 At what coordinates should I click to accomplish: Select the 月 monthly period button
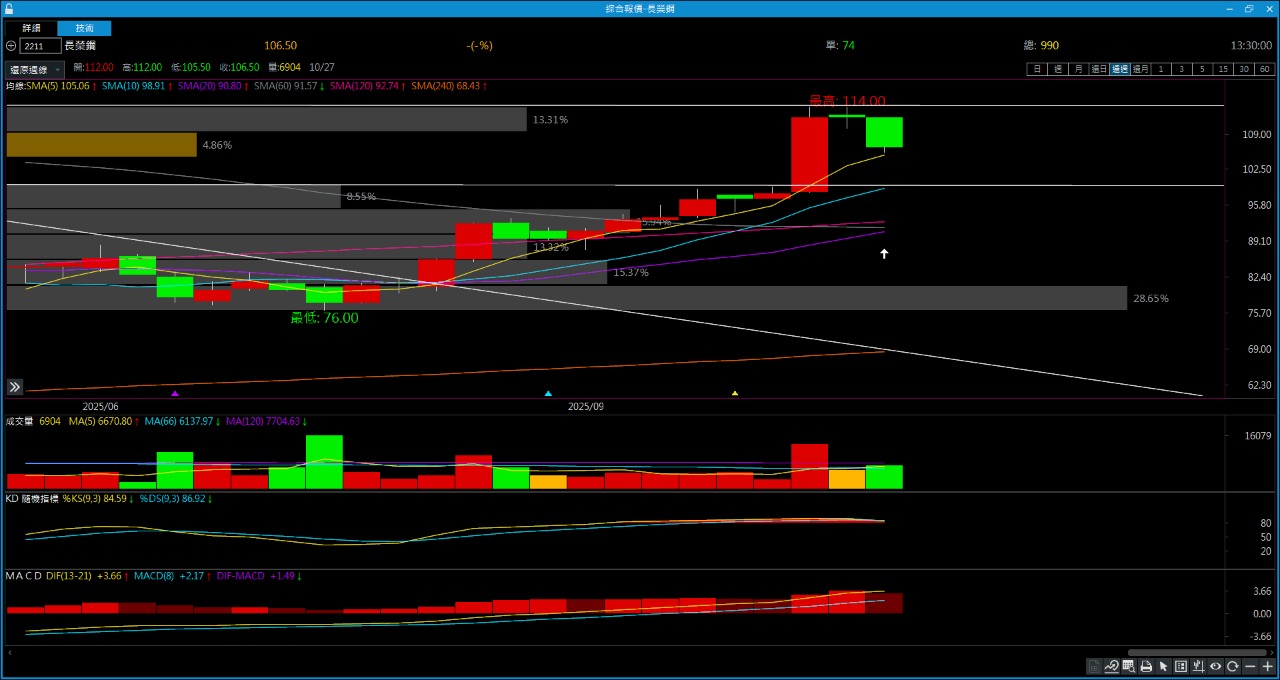click(x=1078, y=69)
